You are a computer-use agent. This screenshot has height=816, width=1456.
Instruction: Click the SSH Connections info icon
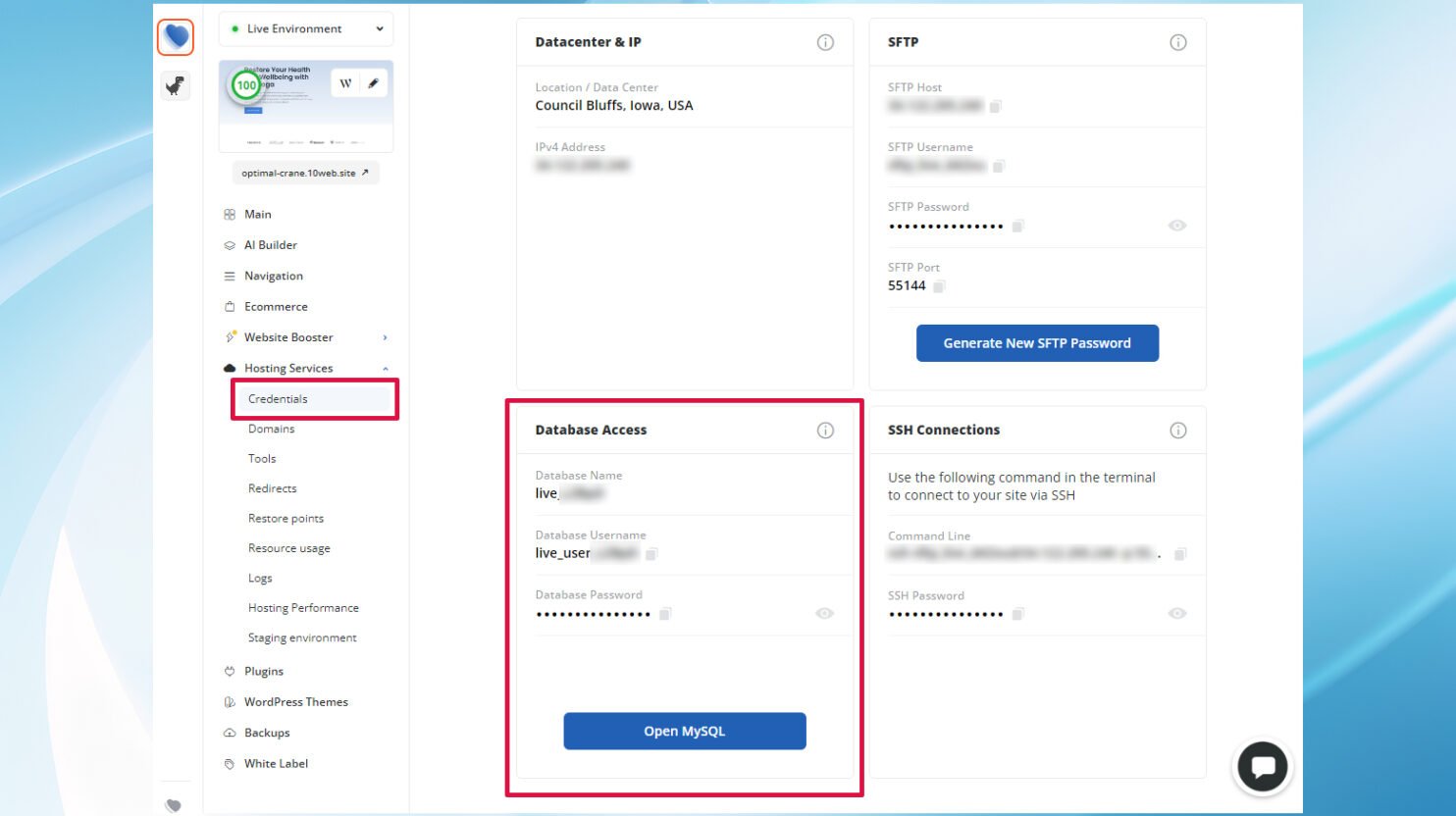point(1178,431)
